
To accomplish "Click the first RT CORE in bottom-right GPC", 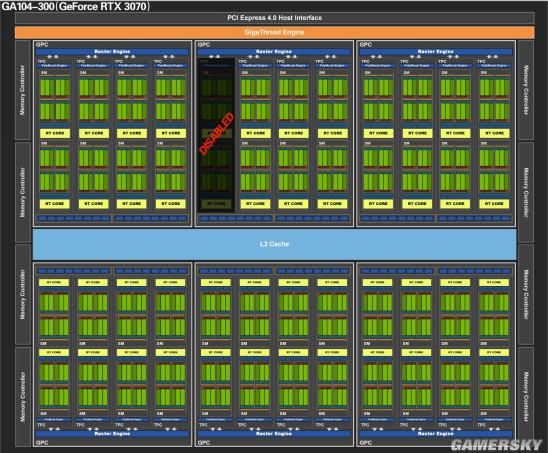I will pyautogui.click(x=377, y=282).
